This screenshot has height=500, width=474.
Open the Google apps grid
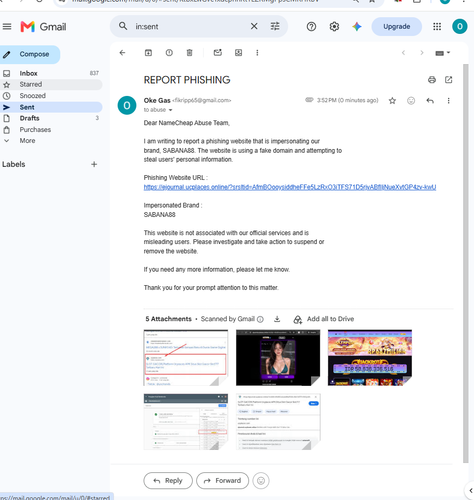coord(437,27)
